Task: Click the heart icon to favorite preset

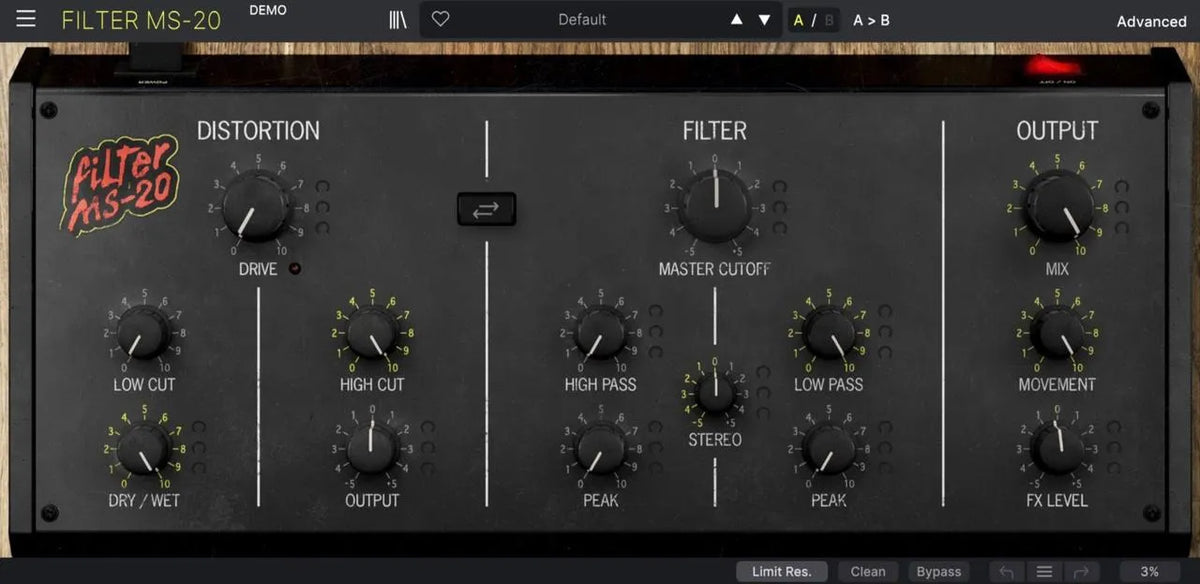Action: [x=440, y=18]
